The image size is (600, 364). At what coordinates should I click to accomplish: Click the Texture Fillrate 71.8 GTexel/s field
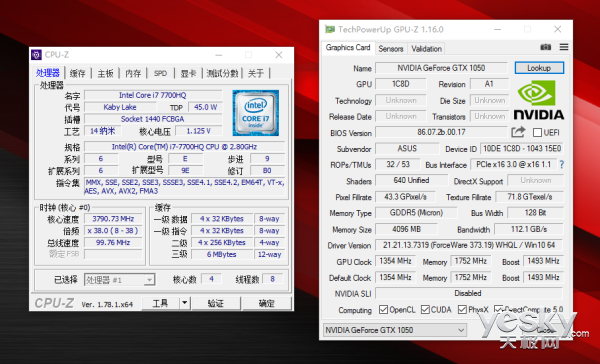pos(530,197)
